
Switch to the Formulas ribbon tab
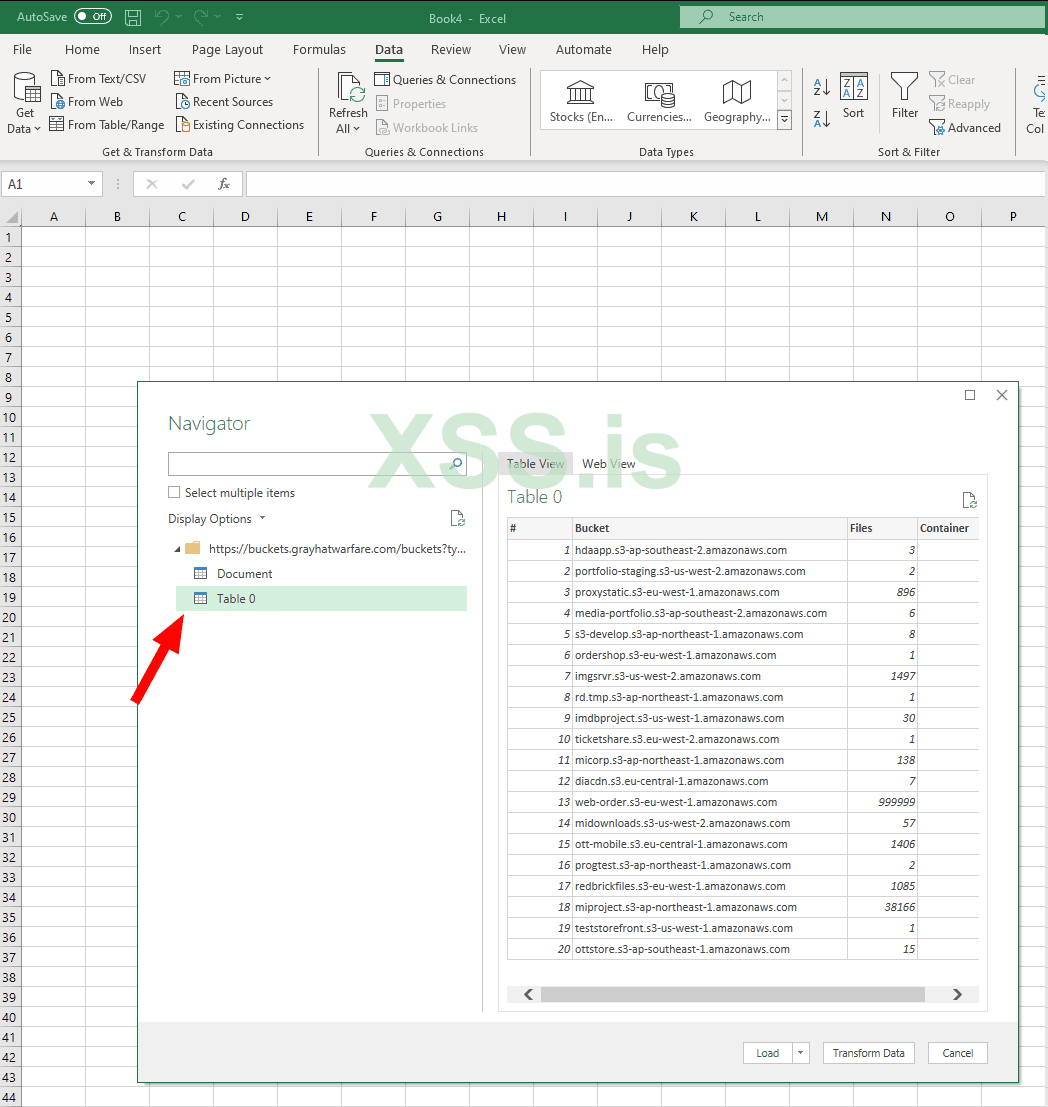(319, 49)
